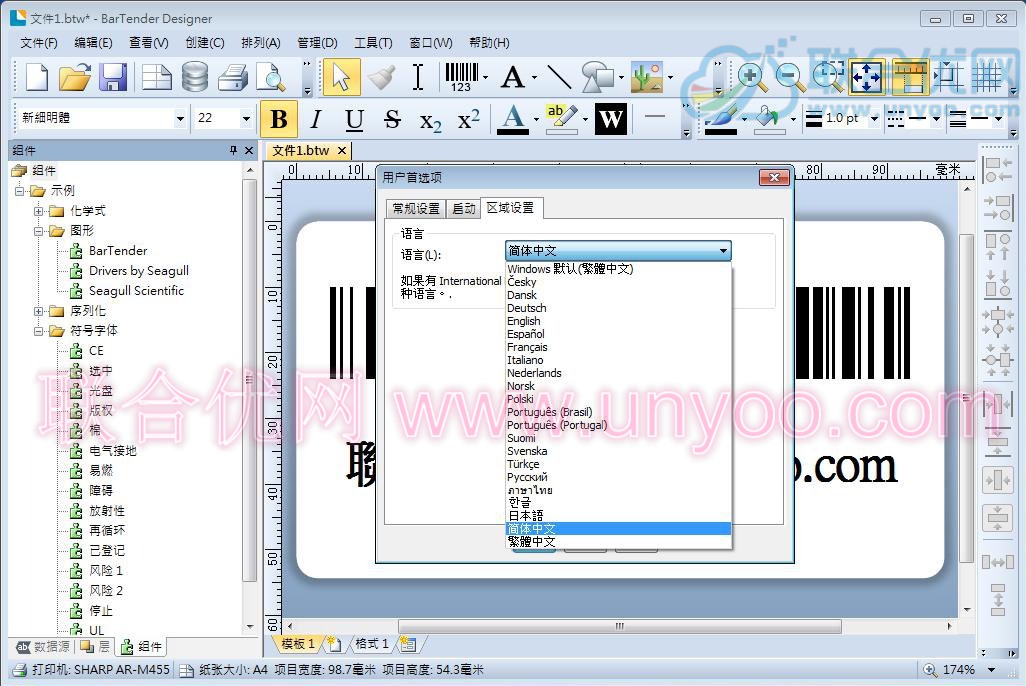Toggle Subscript formatting
Image resolution: width=1026 pixels, height=686 pixels.
coord(430,120)
